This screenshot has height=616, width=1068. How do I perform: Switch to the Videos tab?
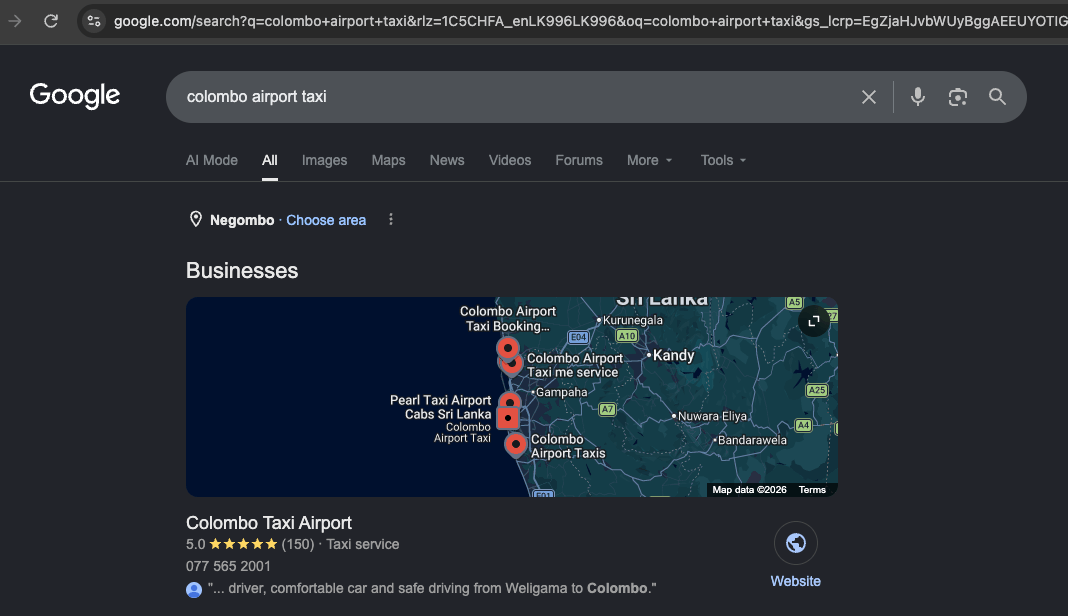point(509,160)
